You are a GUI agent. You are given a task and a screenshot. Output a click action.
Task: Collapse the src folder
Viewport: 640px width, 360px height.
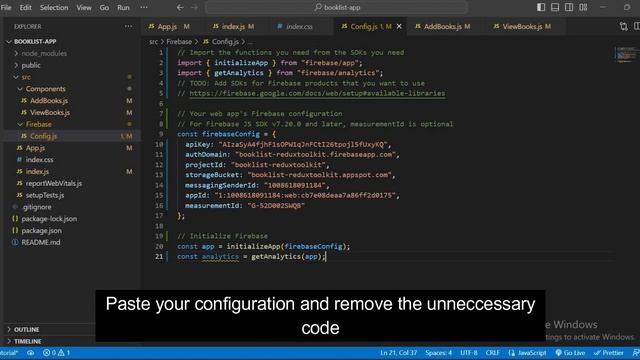pos(26,77)
